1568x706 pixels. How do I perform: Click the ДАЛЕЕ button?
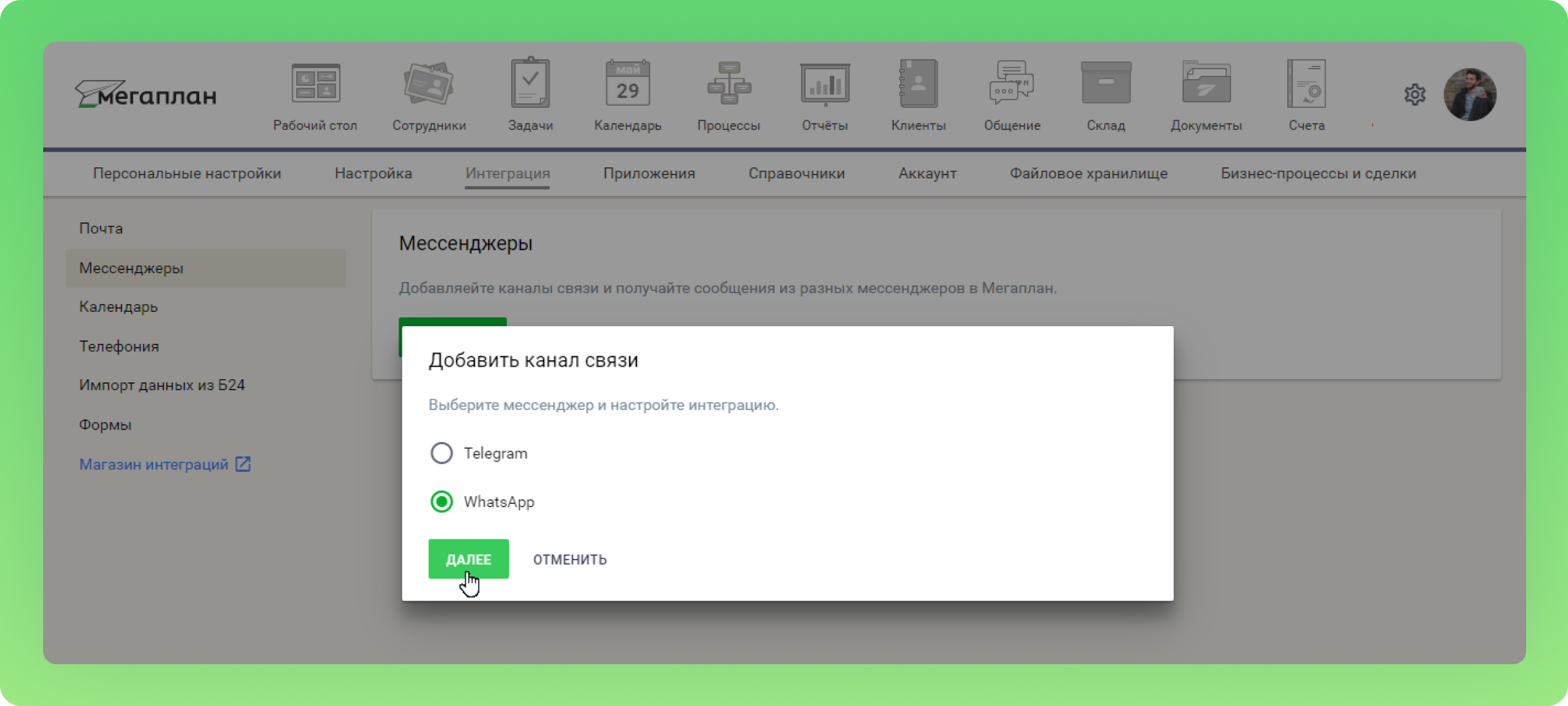[x=468, y=559]
